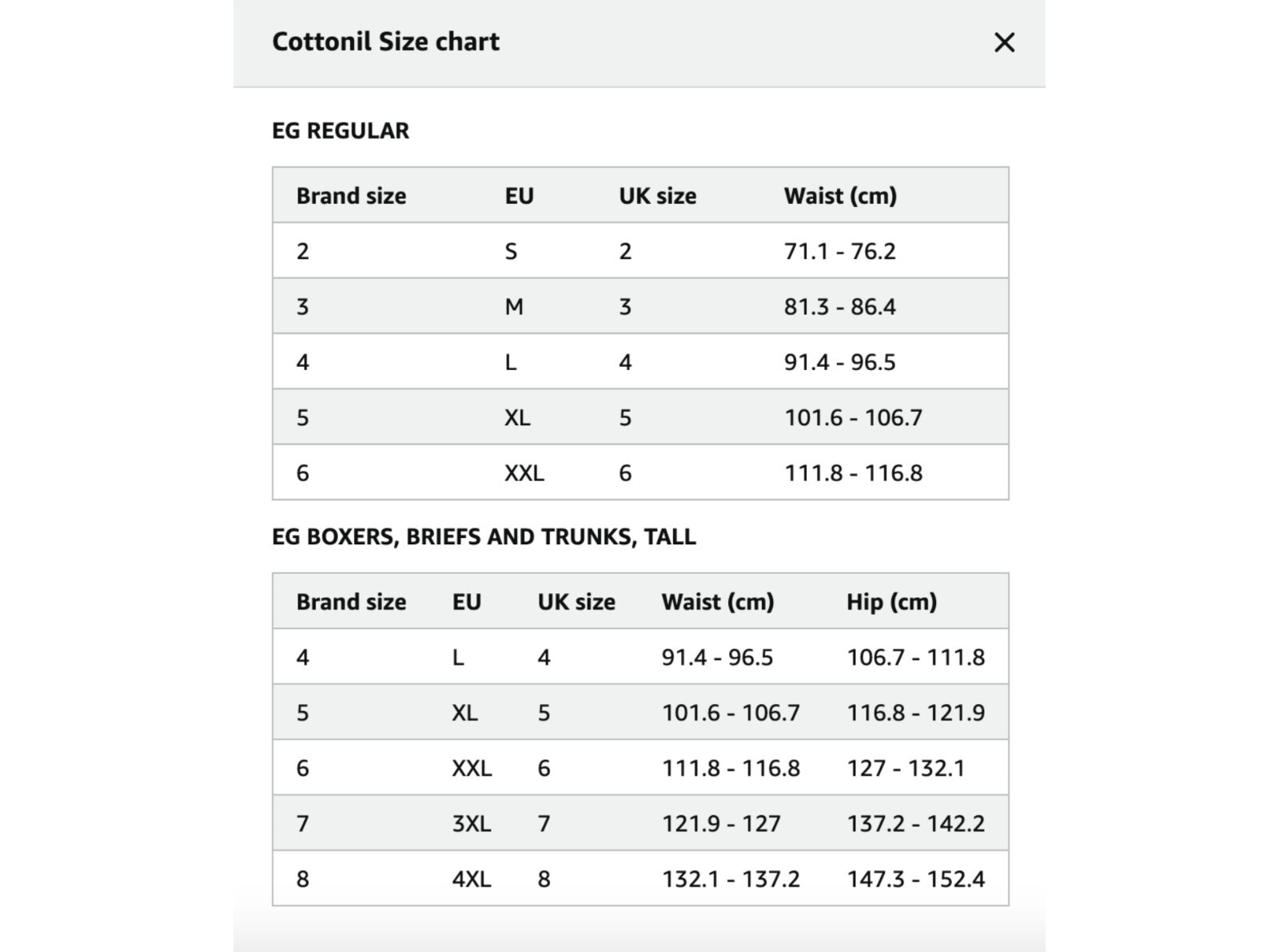Click the 3XL size cell

472,823
